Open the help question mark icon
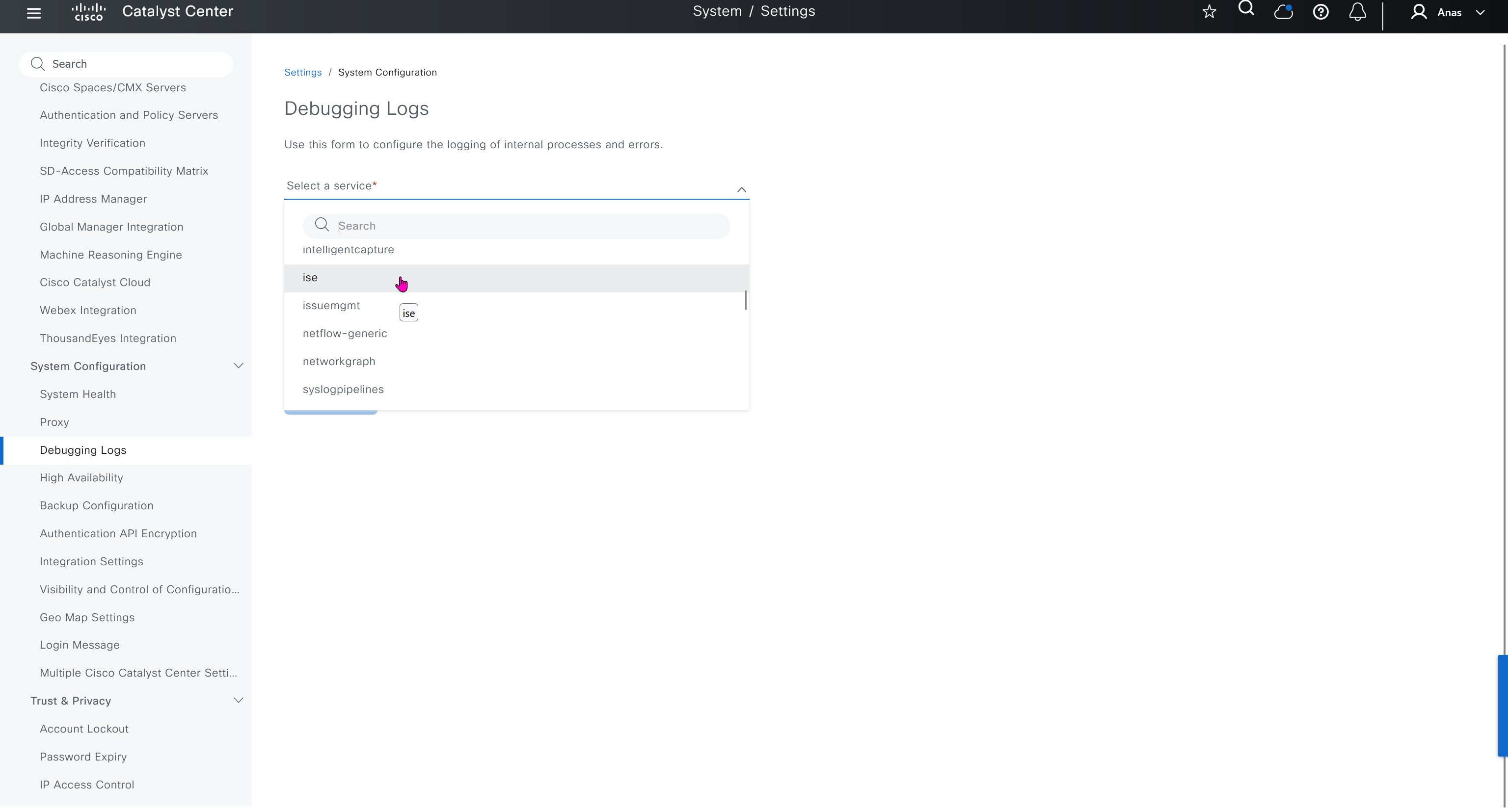Viewport: 1508px width, 812px height. coord(1320,12)
